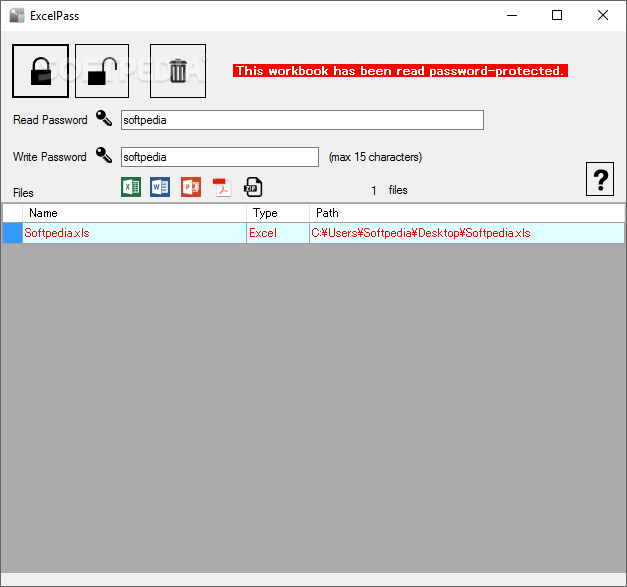Click the ExcelPass app icon in title bar
This screenshot has height=587, width=627.
(17, 16)
